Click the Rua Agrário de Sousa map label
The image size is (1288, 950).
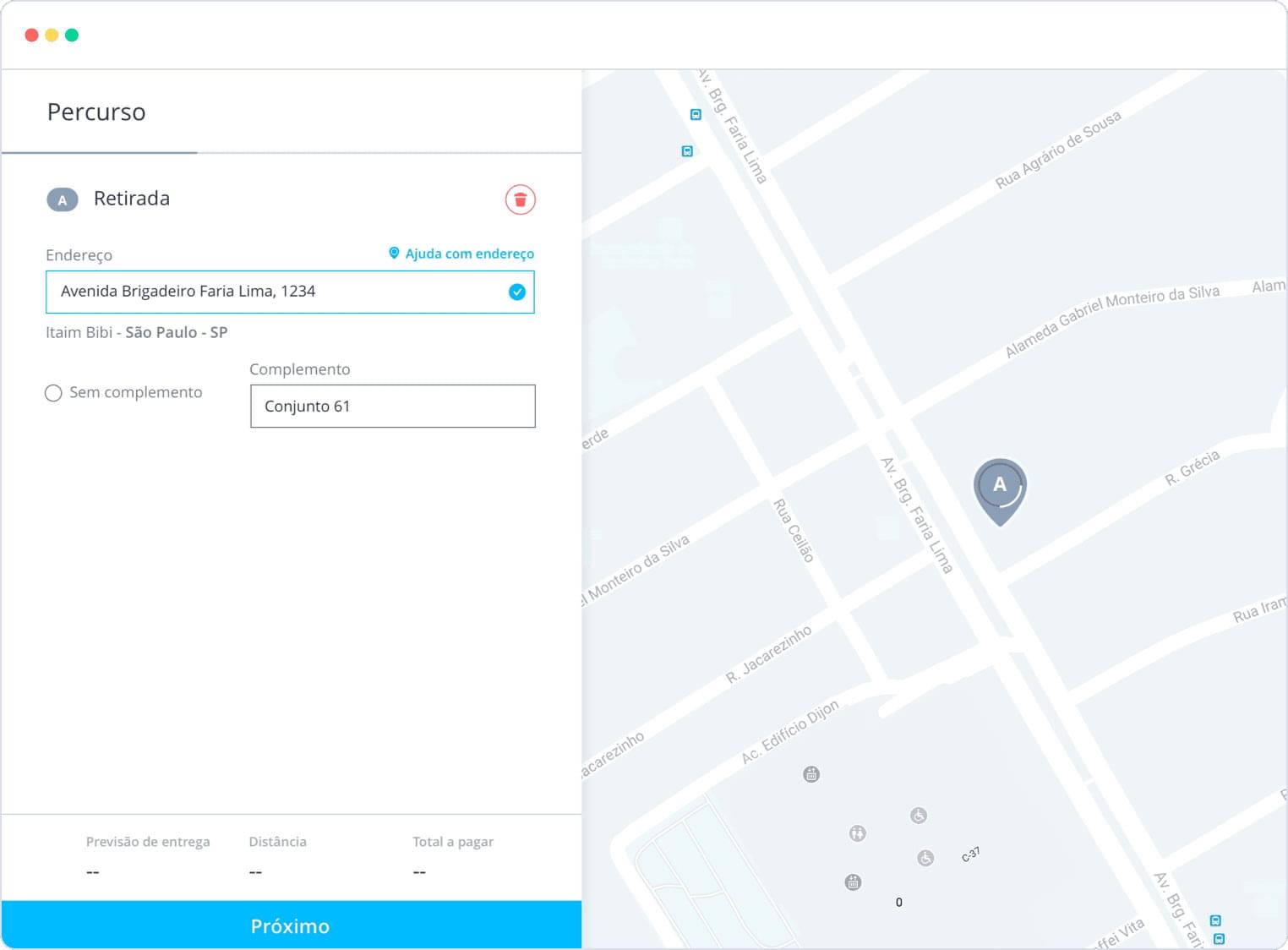[1057, 150]
